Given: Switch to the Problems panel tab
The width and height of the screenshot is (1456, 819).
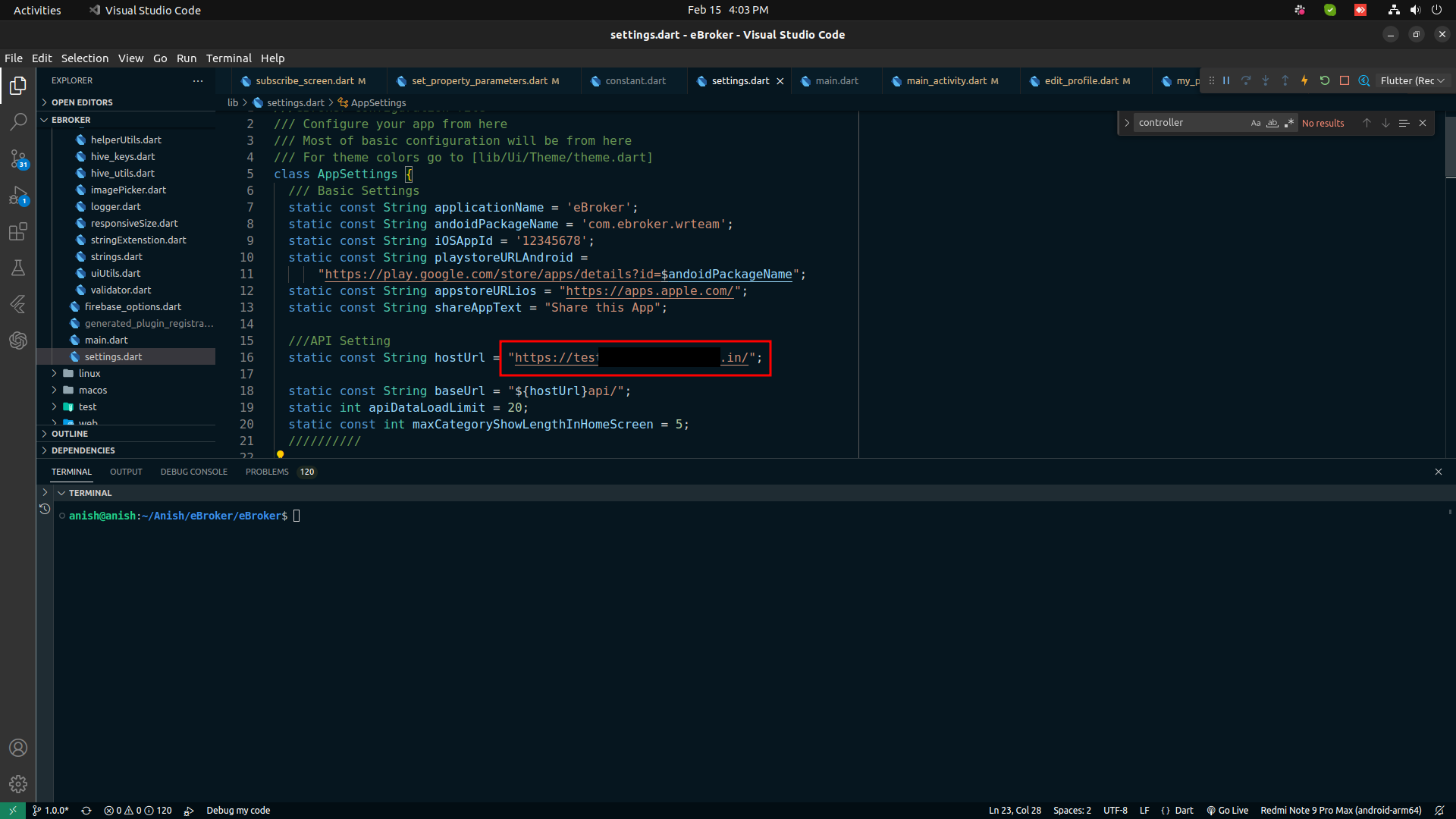Looking at the screenshot, I should click(280, 472).
